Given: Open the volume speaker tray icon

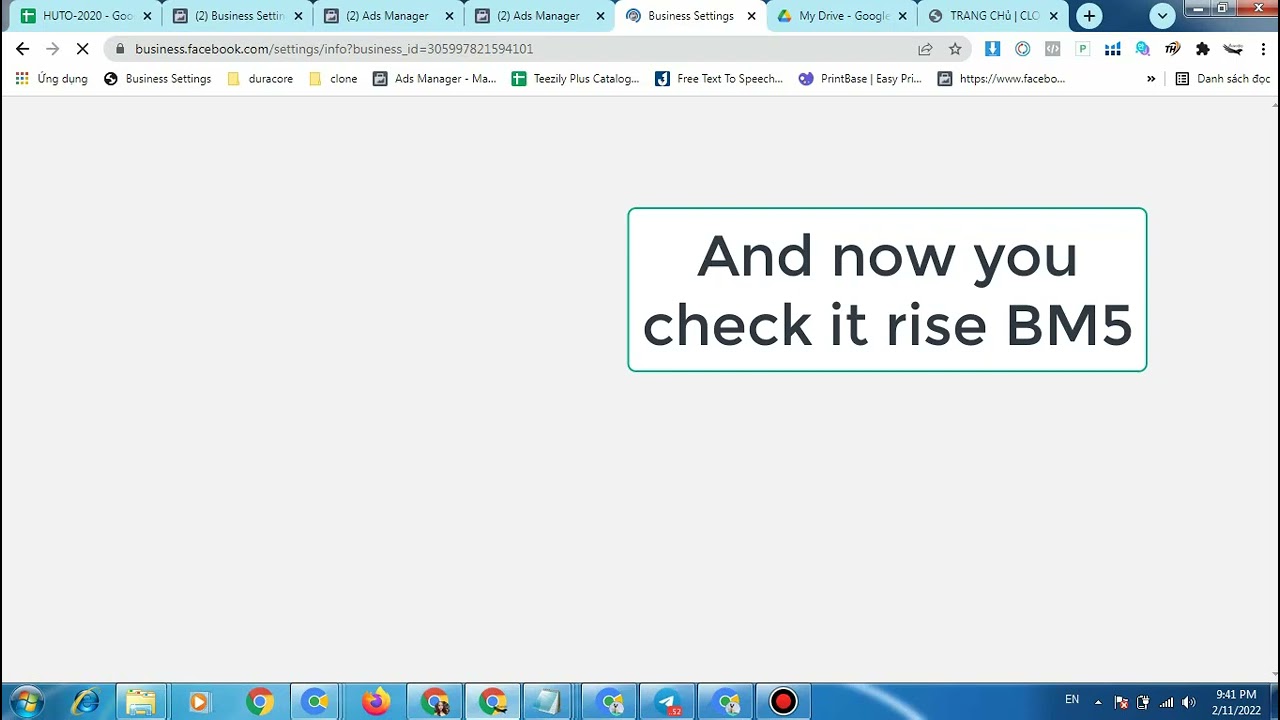Looking at the screenshot, I should pos(1188,702).
